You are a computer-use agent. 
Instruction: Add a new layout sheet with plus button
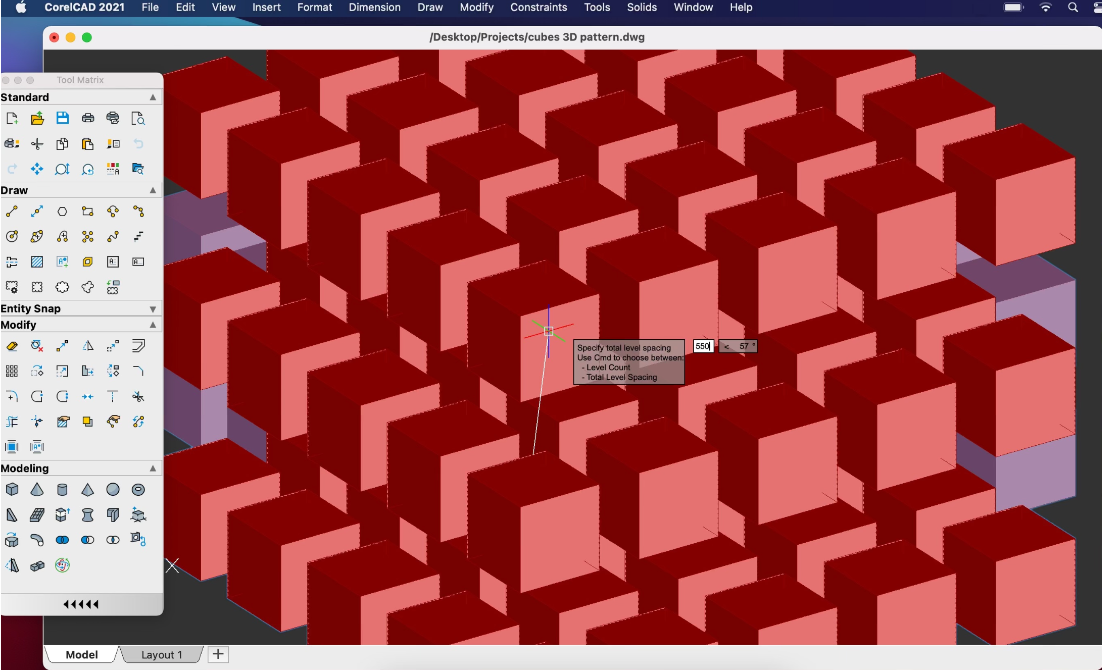tap(218, 655)
